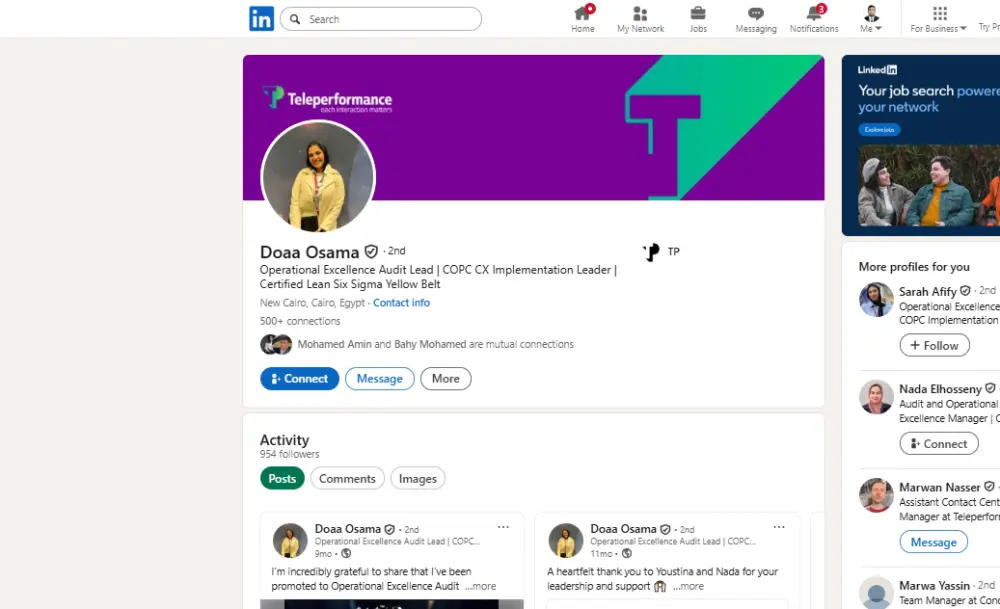Click author avatar on 9mo post

click(x=290, y=541)
